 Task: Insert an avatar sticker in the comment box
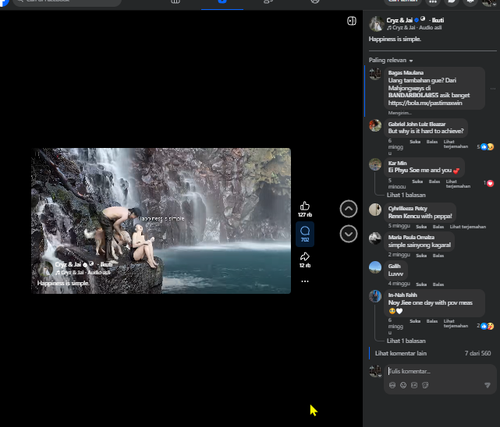392,385
